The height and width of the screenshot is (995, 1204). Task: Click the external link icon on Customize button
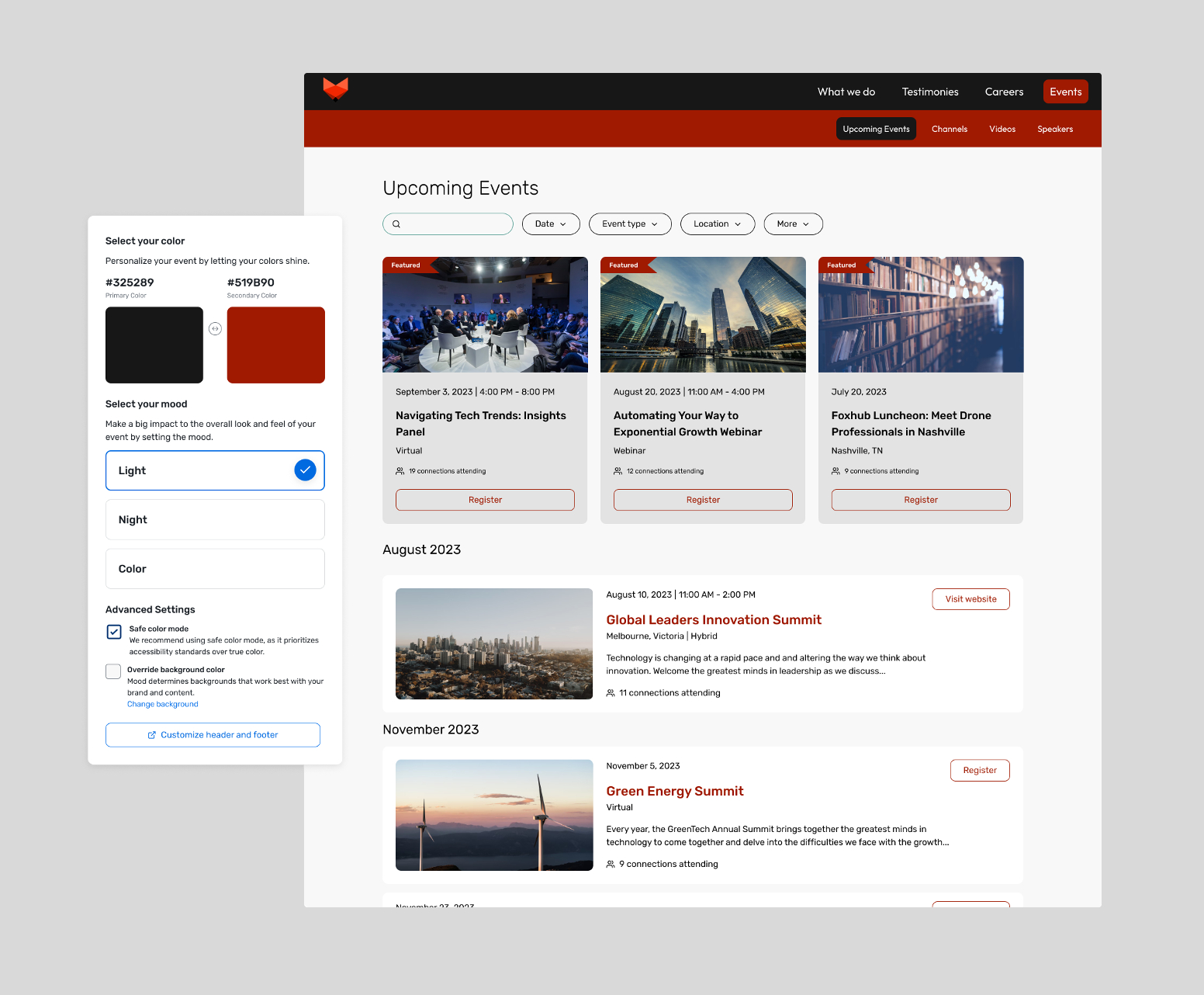point(152,735)
